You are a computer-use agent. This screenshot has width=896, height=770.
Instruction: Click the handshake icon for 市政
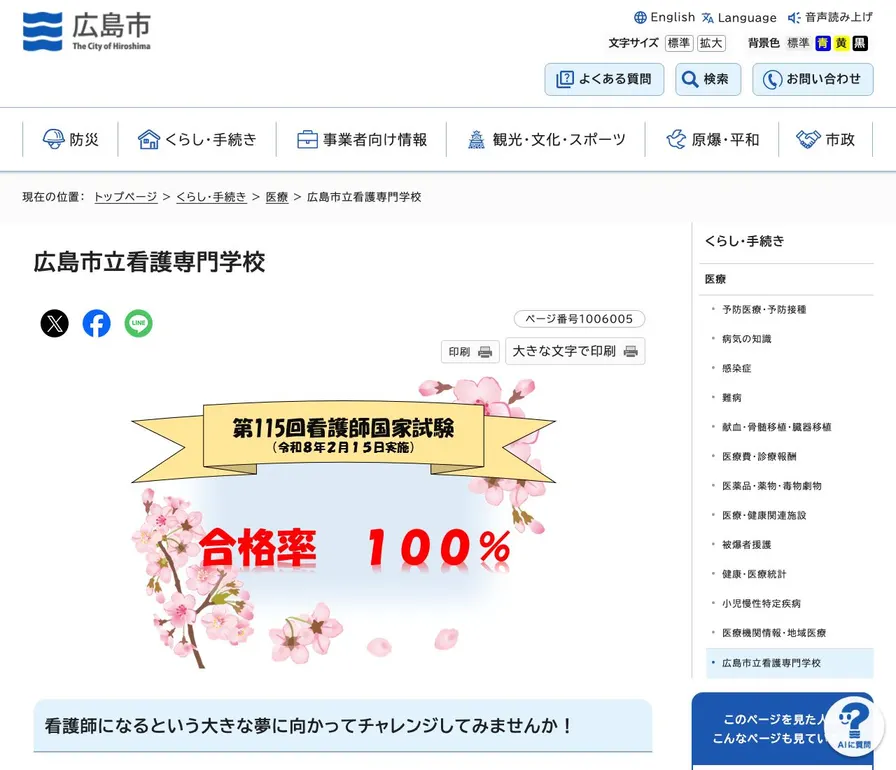click(x=808, y=139)
